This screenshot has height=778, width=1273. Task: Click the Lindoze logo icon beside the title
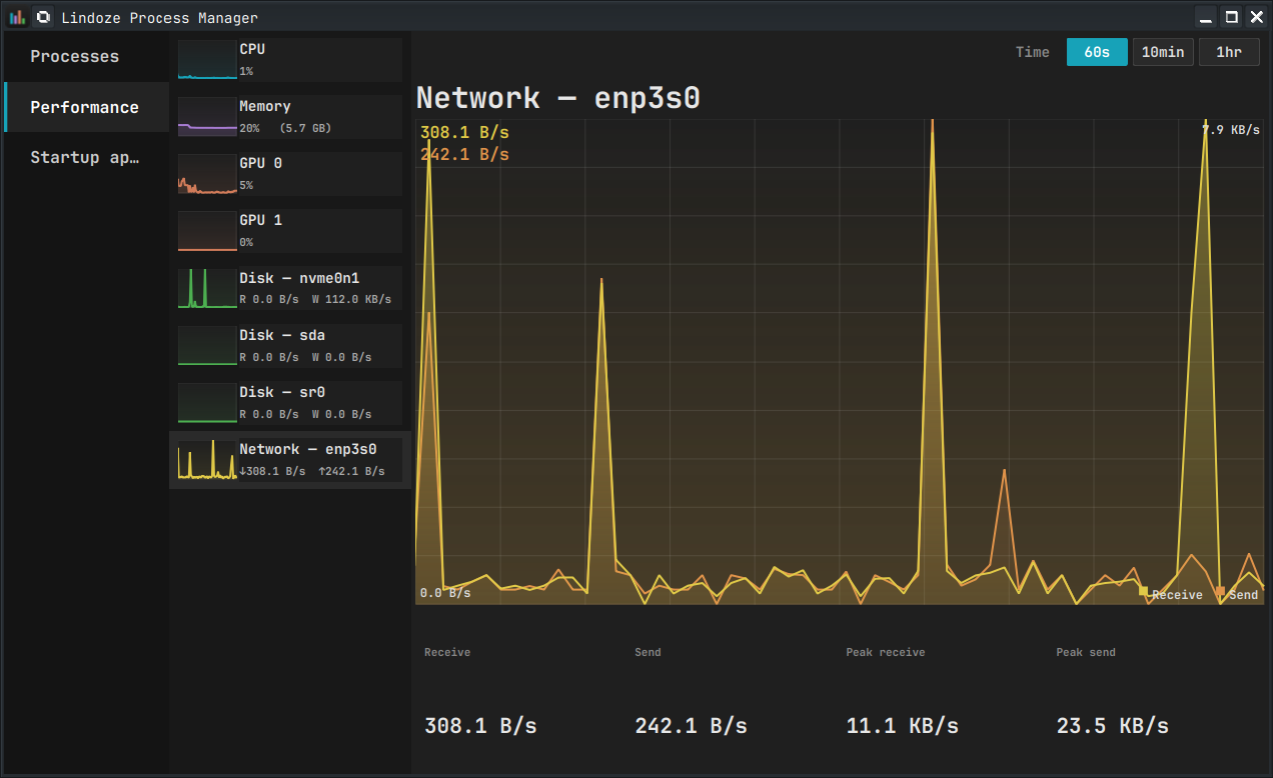point(43,17)
